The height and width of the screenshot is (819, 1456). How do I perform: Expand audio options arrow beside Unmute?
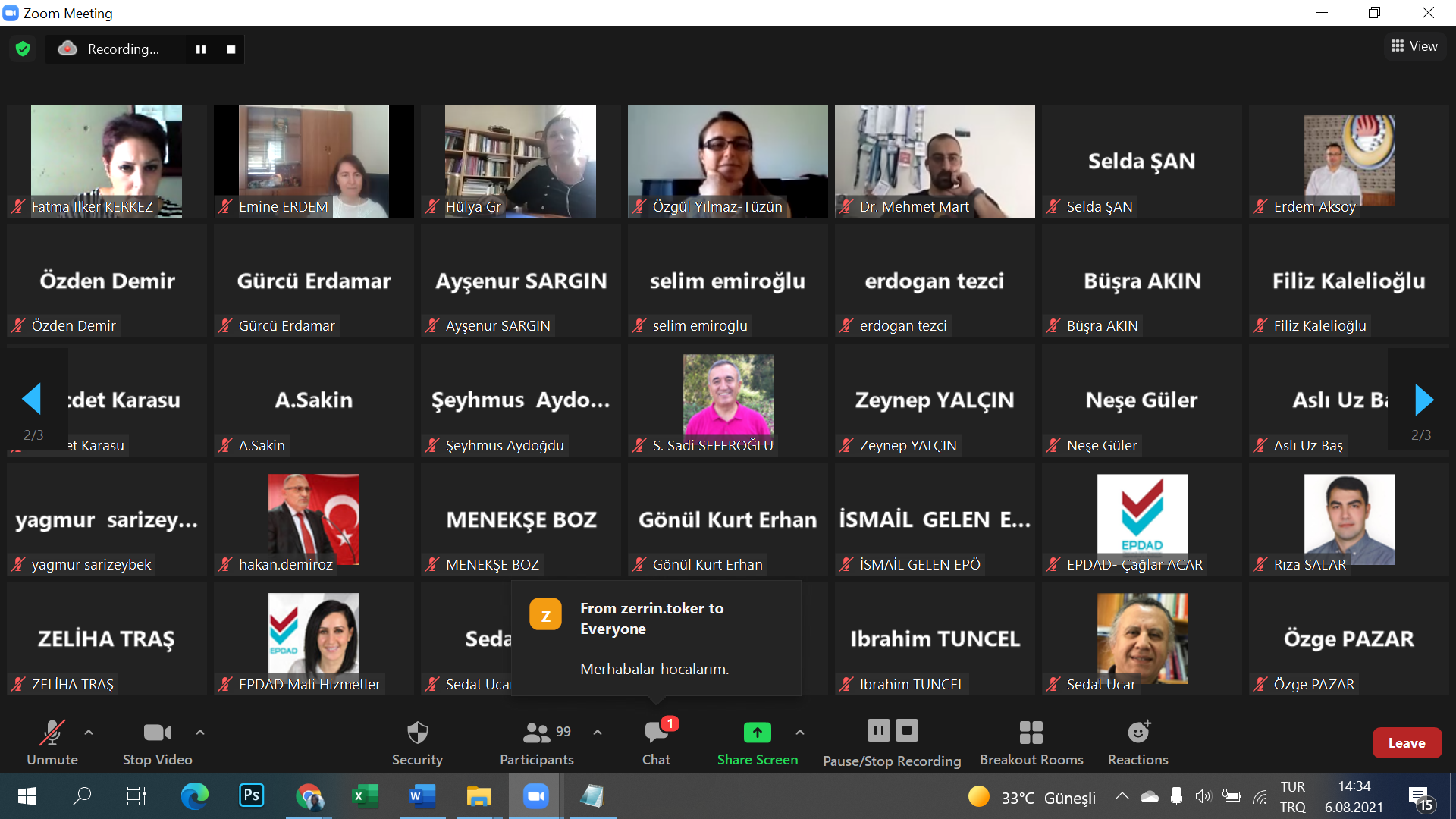tap(89, 733)
